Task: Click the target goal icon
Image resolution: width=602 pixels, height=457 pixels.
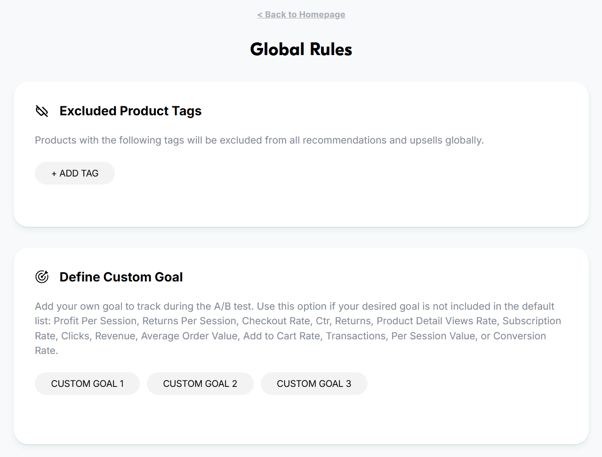Action: tap(42, 277)
